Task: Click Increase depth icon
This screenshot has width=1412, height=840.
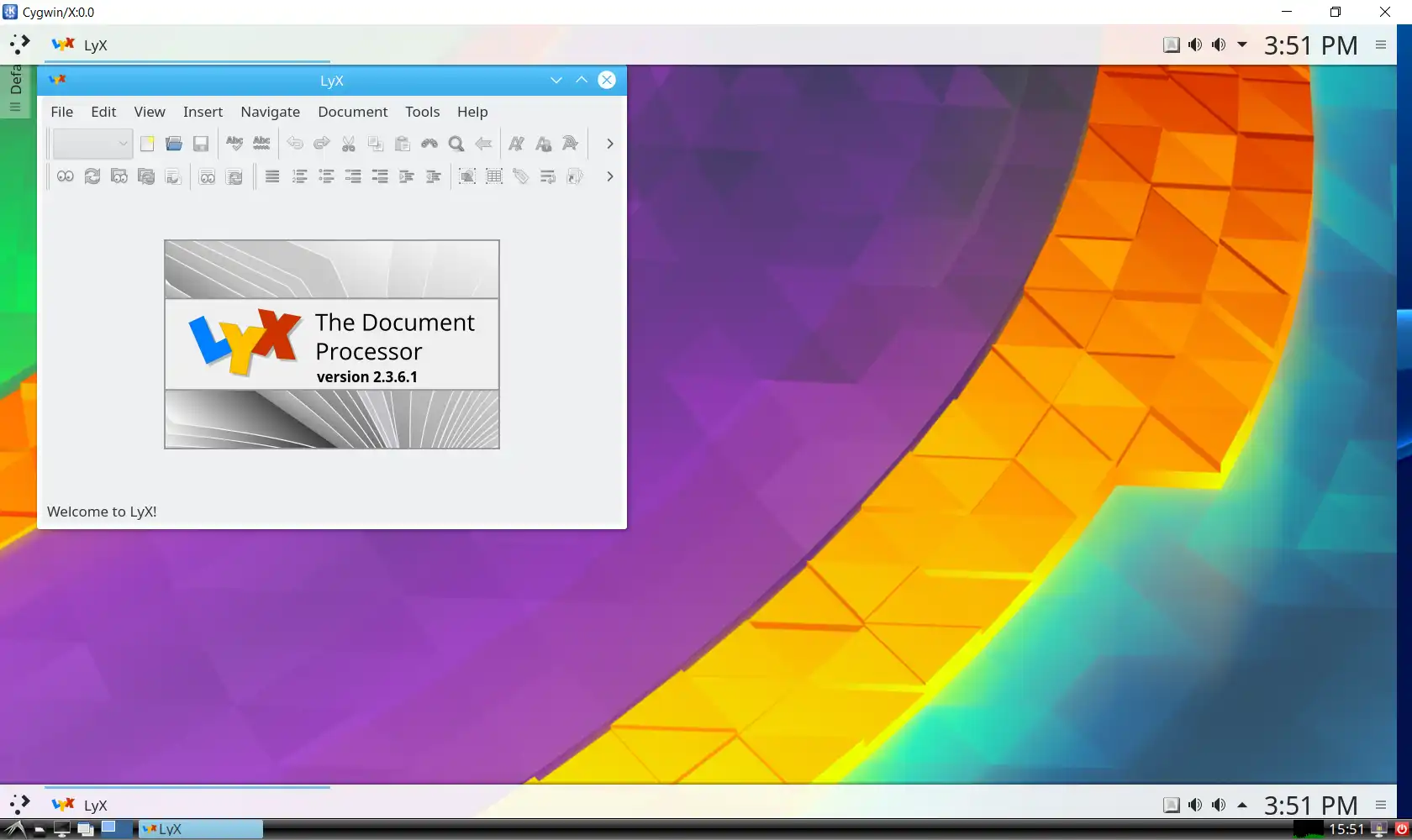Action: pos(407,176)
